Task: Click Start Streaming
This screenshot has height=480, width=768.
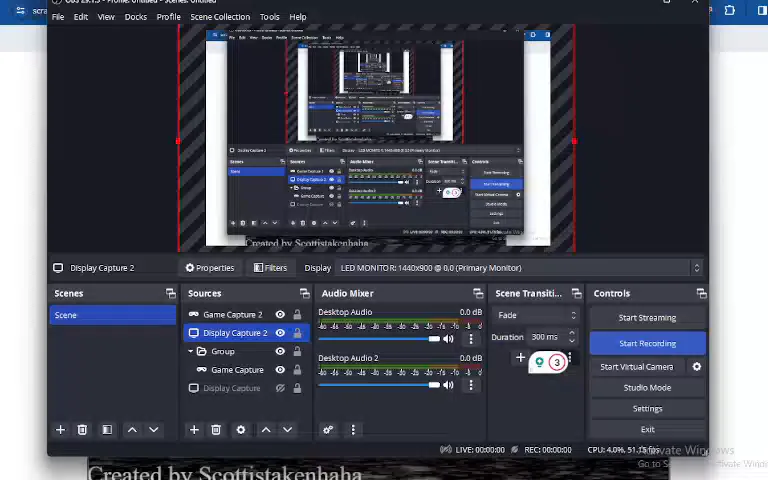Action: coord(647,318)
